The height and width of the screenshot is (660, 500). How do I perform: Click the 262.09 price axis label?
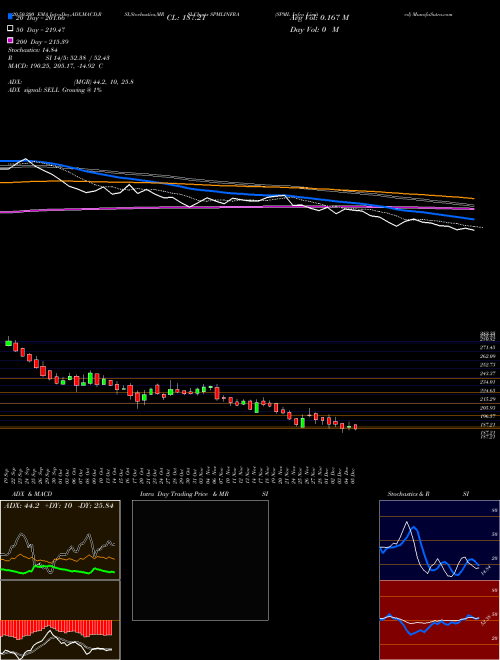[489, 356]
